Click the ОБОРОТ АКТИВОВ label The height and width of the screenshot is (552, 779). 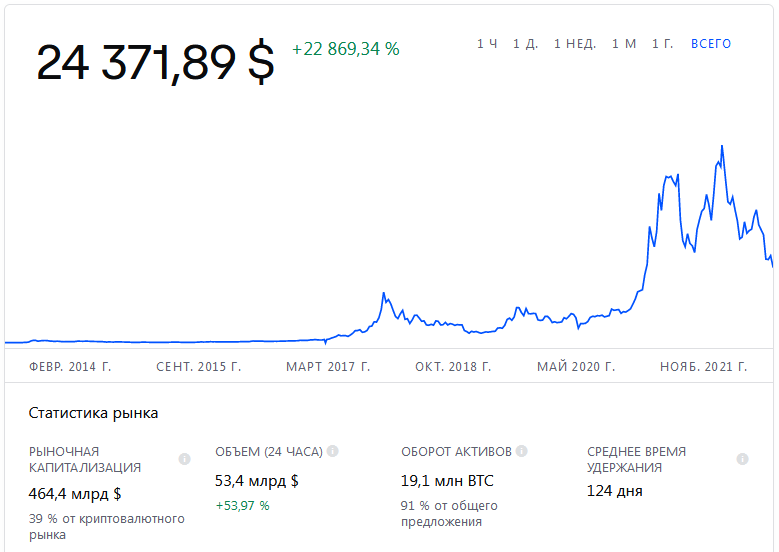click(x=456, y=452)
